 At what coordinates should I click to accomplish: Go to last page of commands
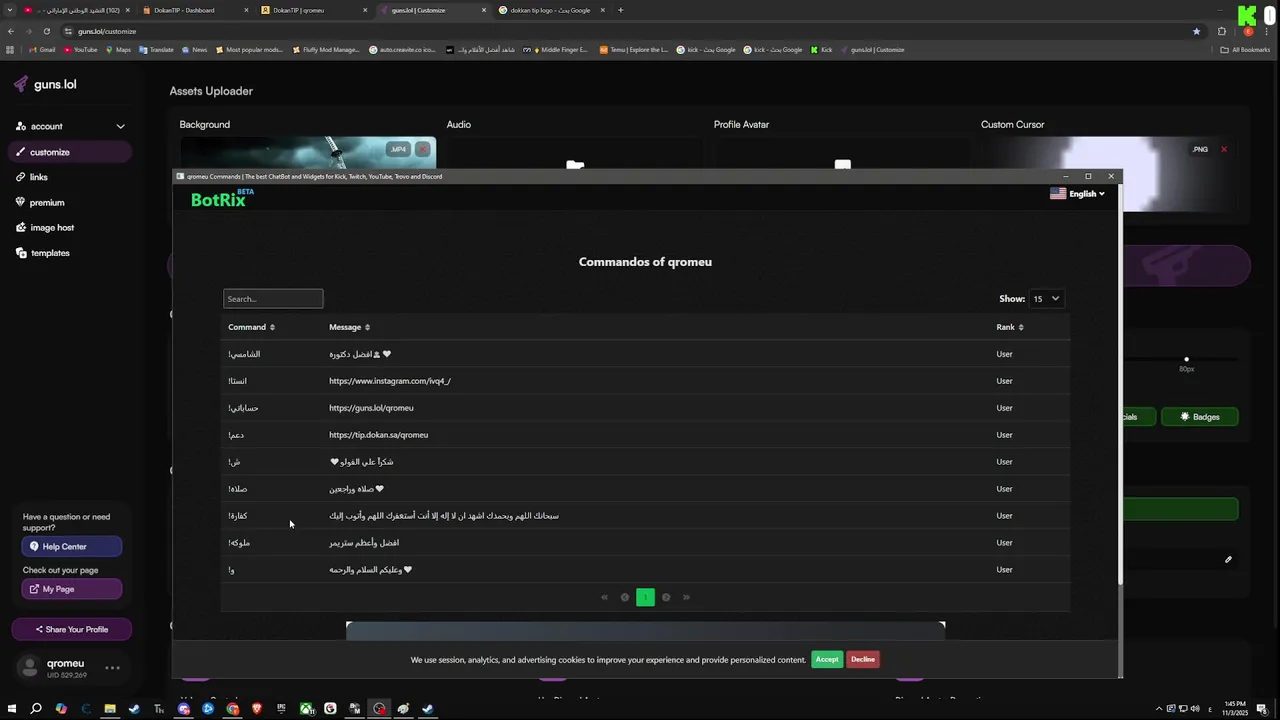click(x=686, y=597)
